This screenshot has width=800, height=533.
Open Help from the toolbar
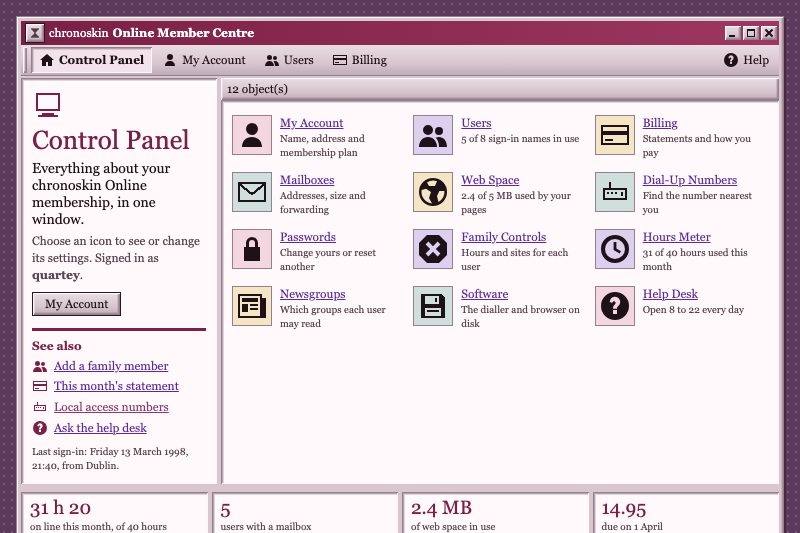tap(746, 60)
